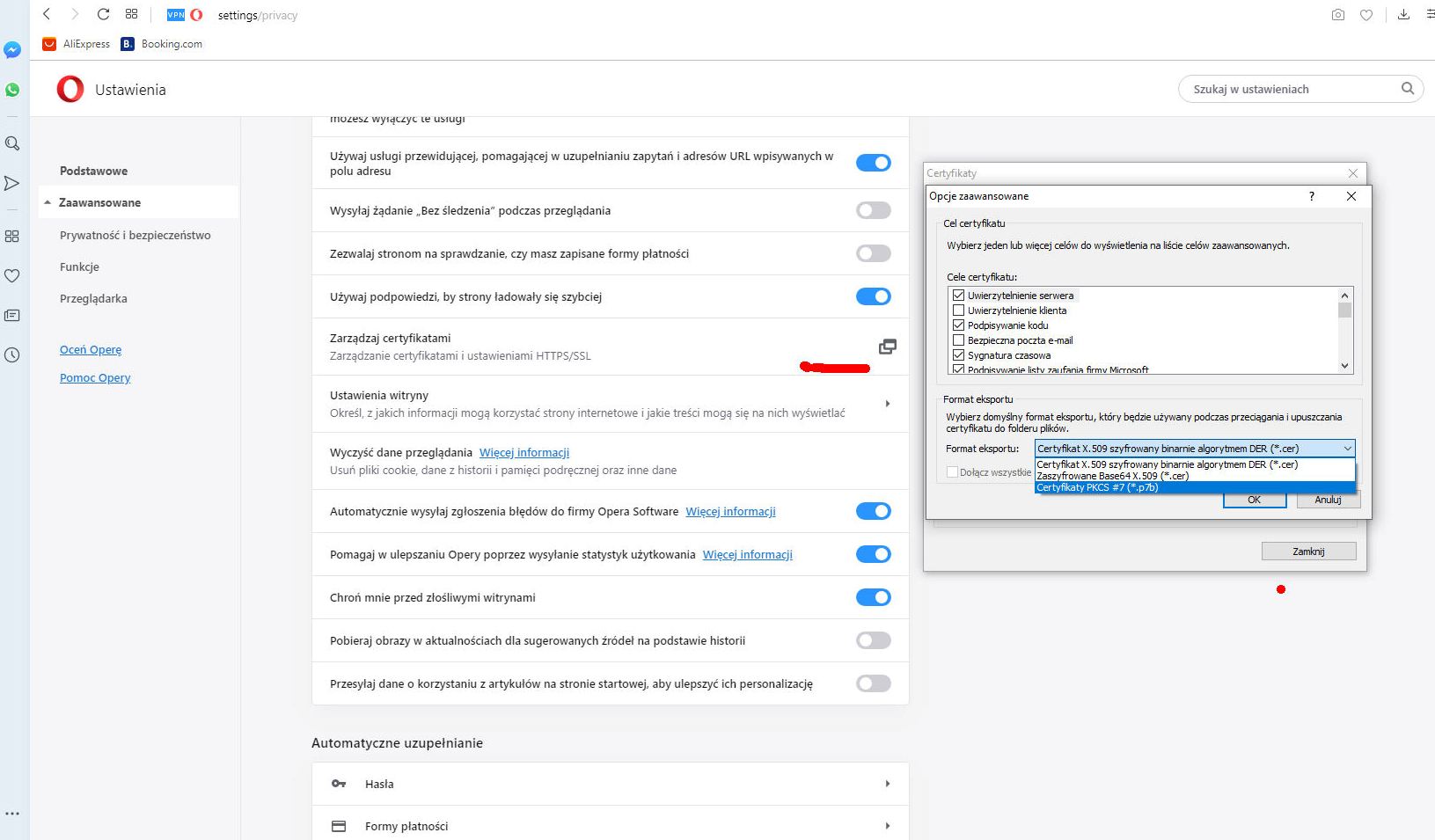Click the VPN badge in address bar
1435x840 pixels.
pyautogui.click(x=176, y=15)
